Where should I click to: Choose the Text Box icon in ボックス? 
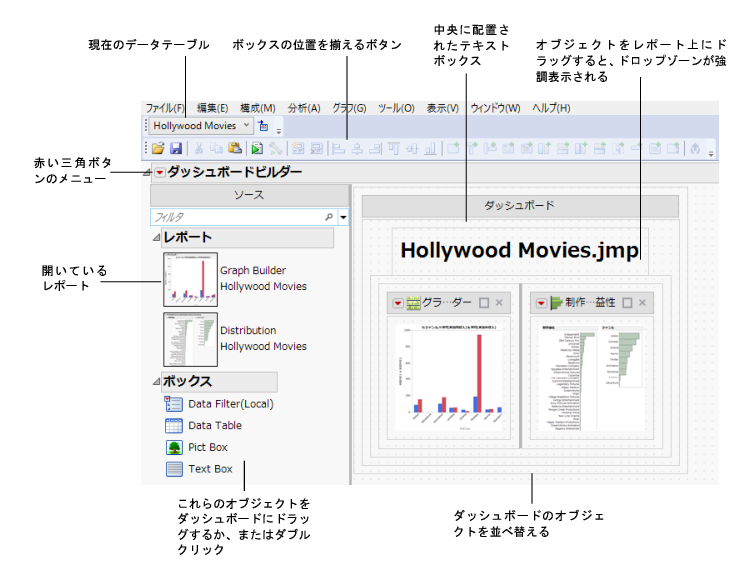[173, 468]
